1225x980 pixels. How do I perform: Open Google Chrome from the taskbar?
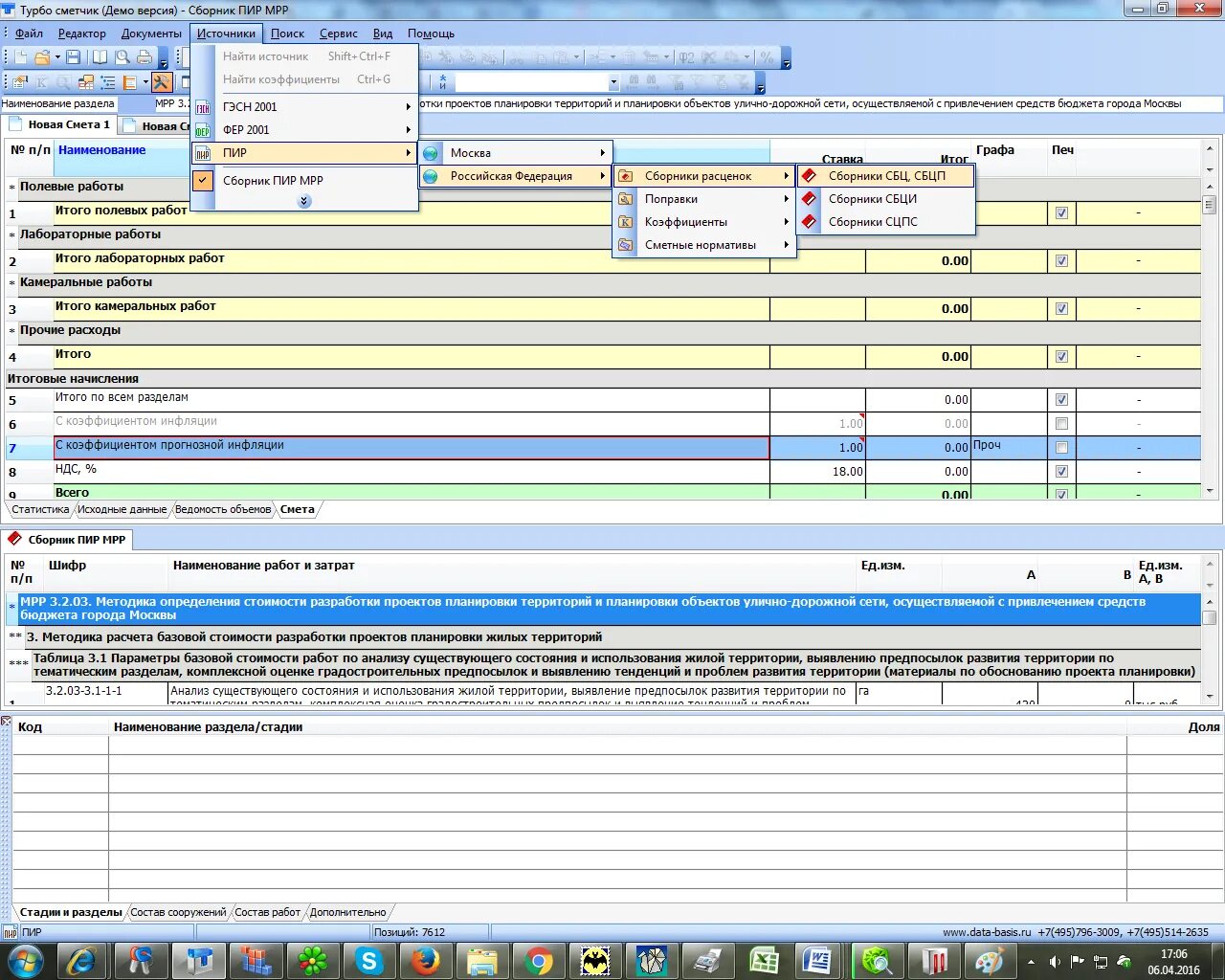point(539,961)
